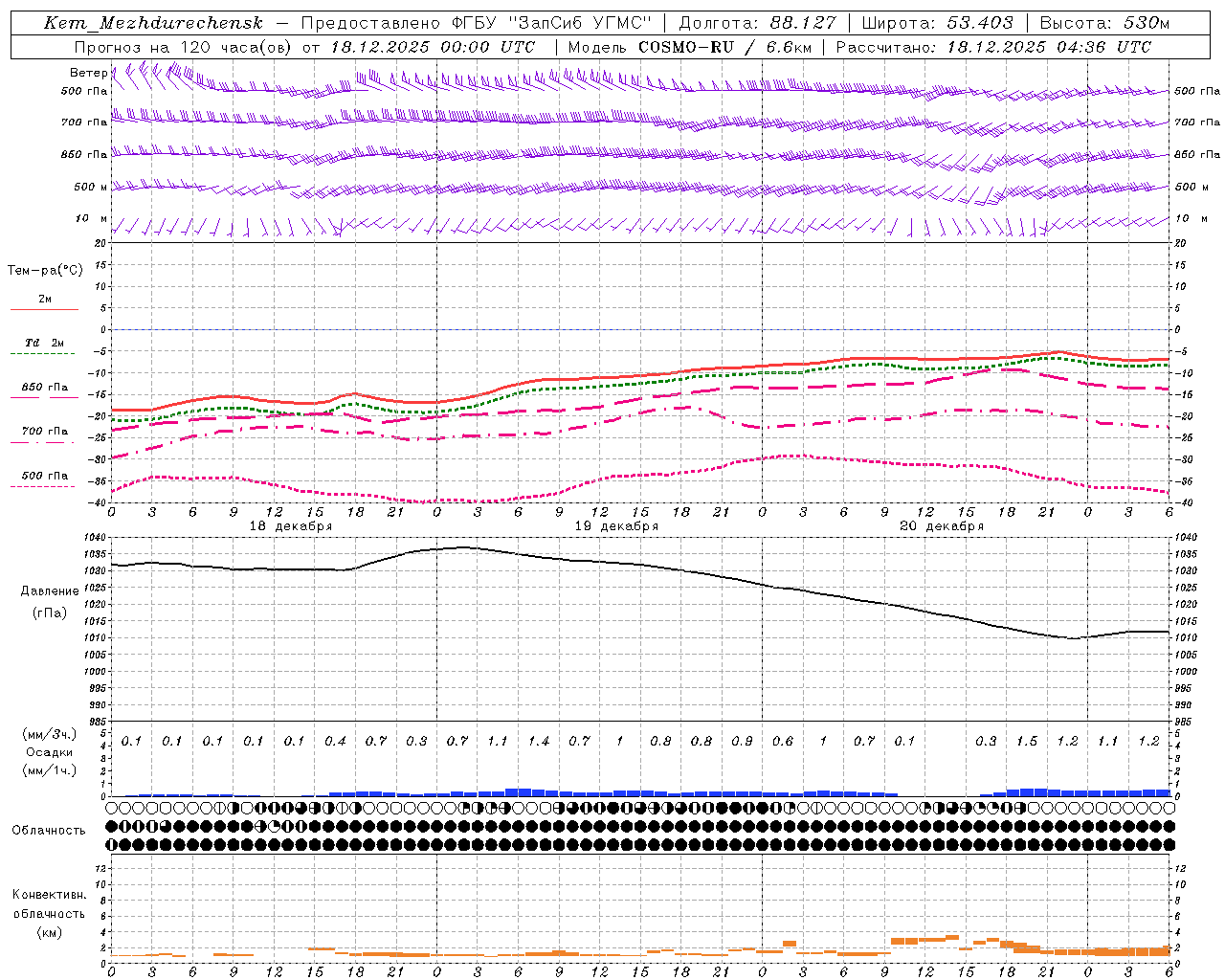1225x980 pixels.
Task: Click the 1.5 three-hour precipitation value
Action: 1027,742
